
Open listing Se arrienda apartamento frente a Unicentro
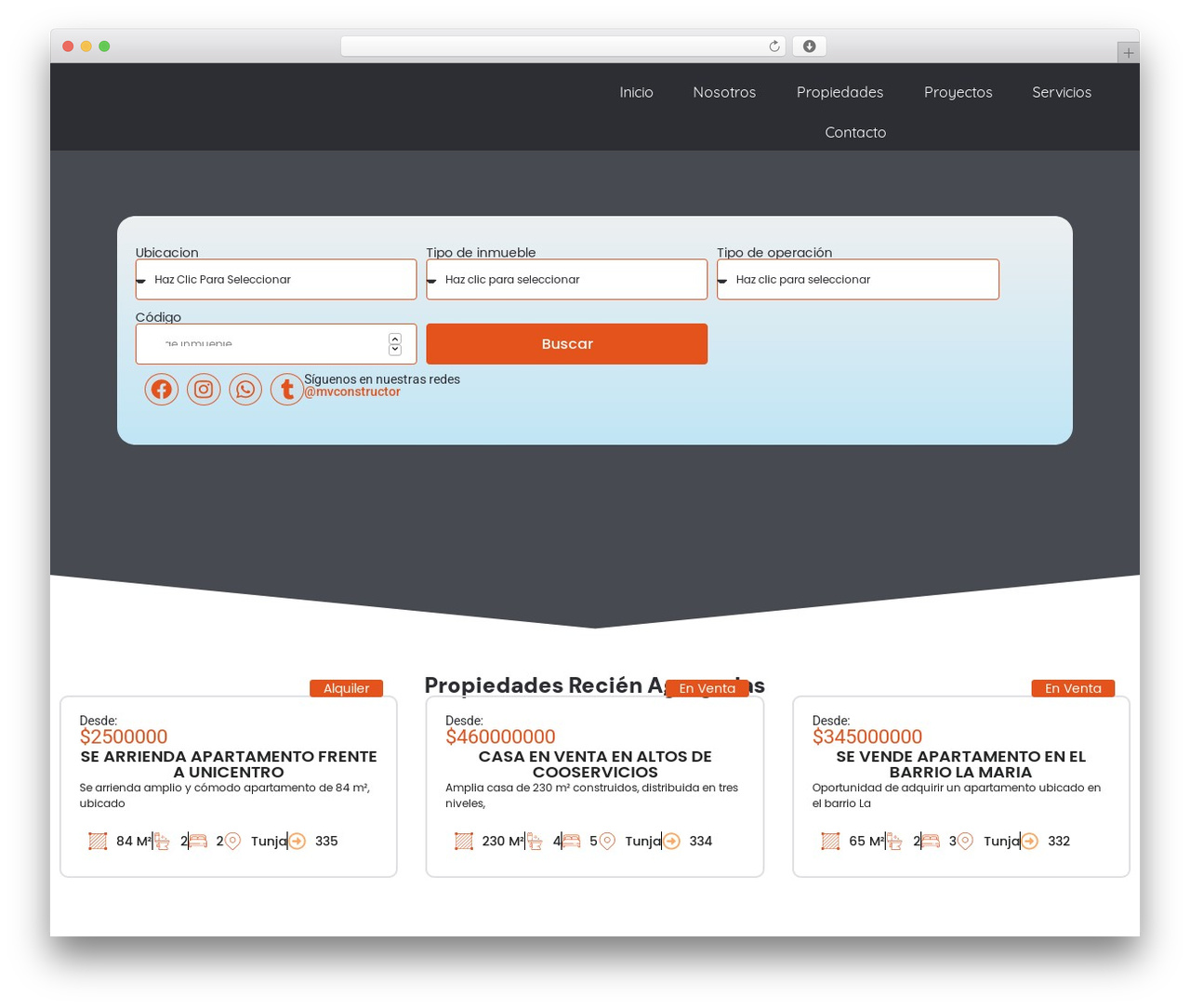(x=229, y=764)
